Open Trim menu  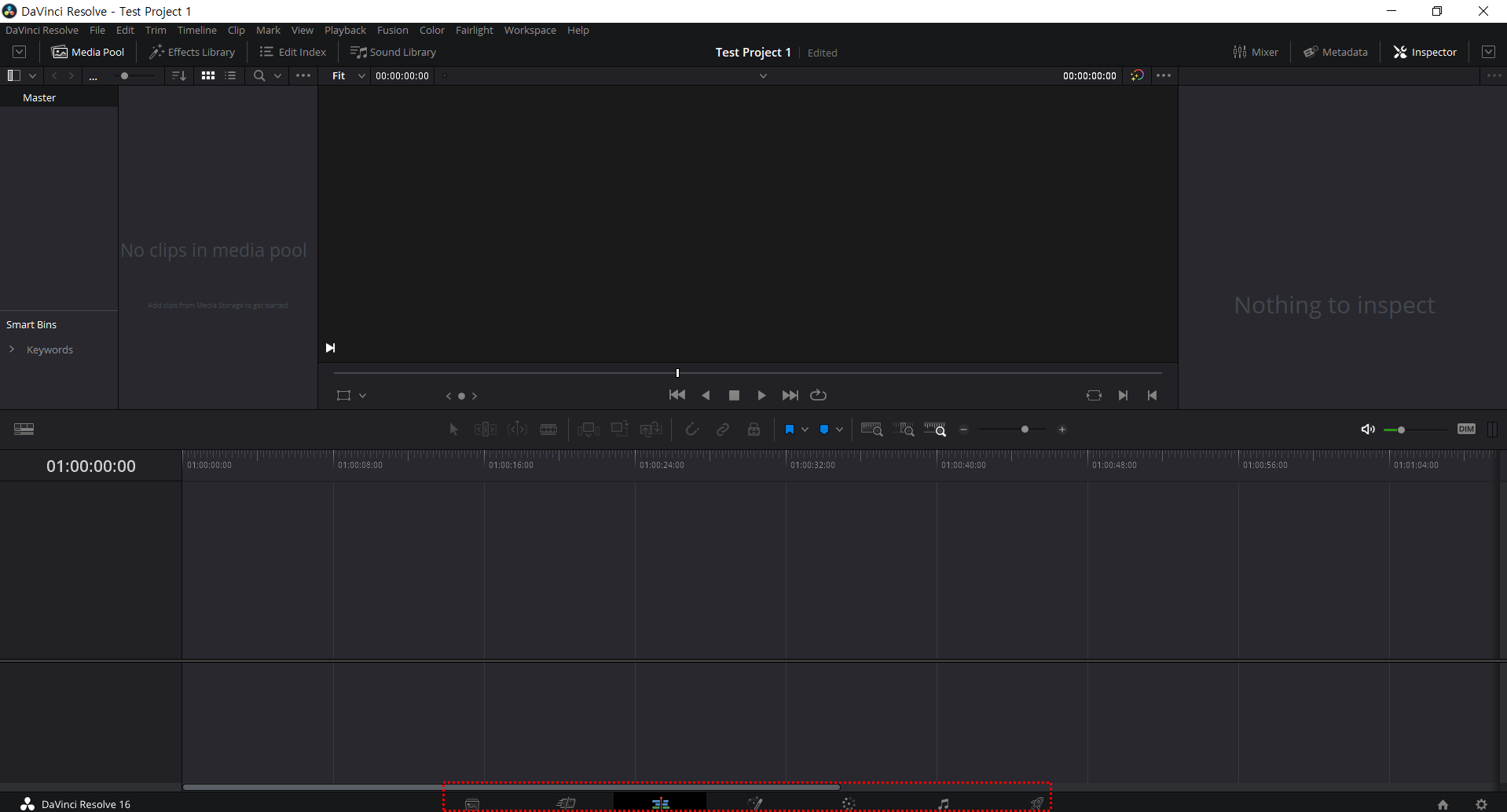pyautogui.click(x=156, y=30)
